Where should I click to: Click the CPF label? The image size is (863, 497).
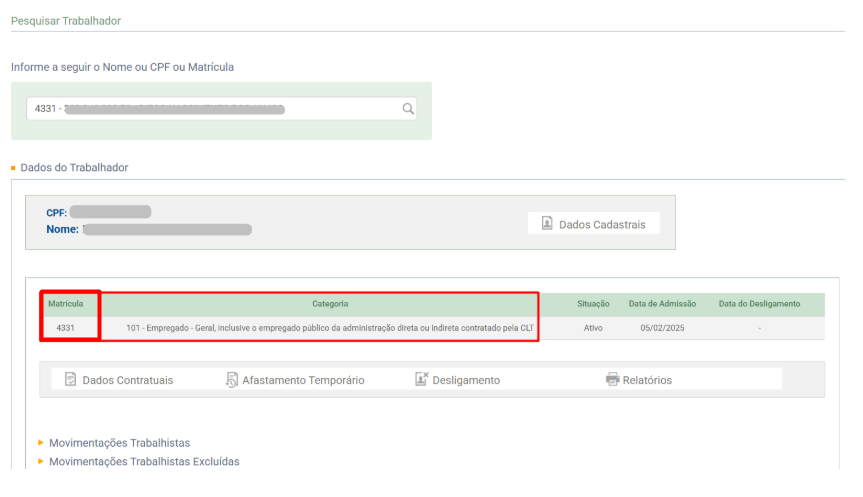point(56,212)
